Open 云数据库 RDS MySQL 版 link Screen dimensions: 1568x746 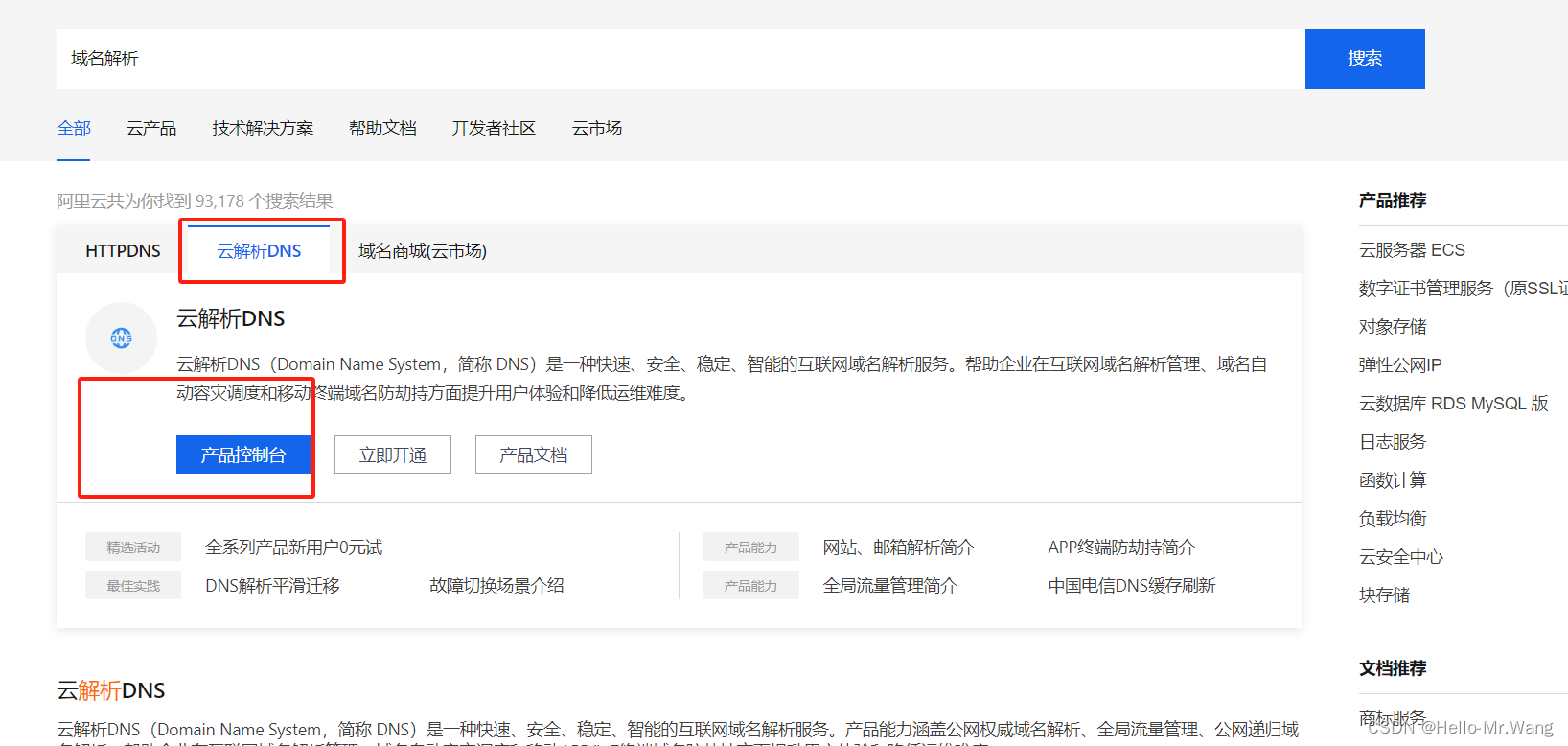click(x=1454, y=404)
